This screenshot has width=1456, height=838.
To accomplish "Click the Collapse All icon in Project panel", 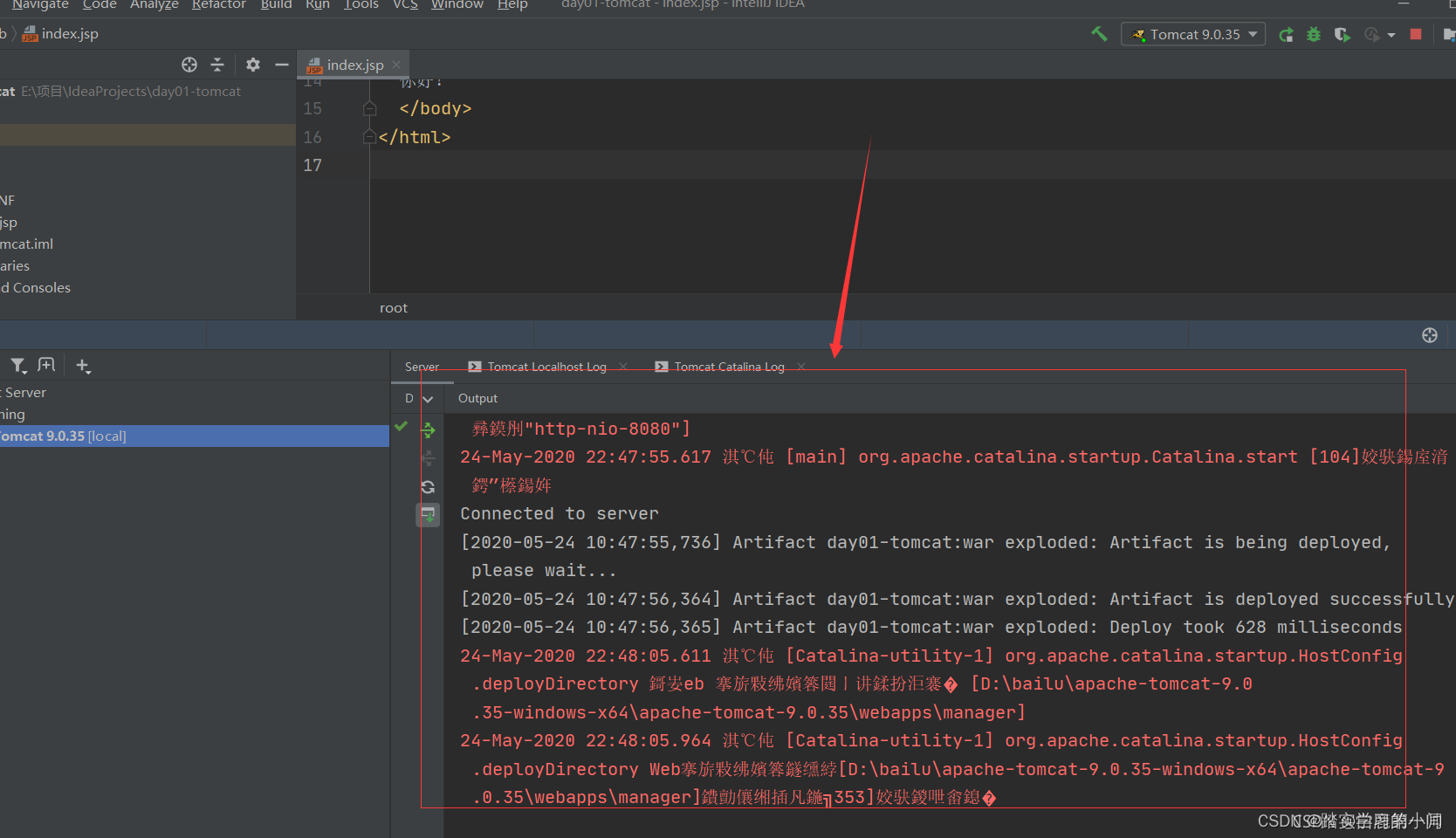I will click(217, 65).
